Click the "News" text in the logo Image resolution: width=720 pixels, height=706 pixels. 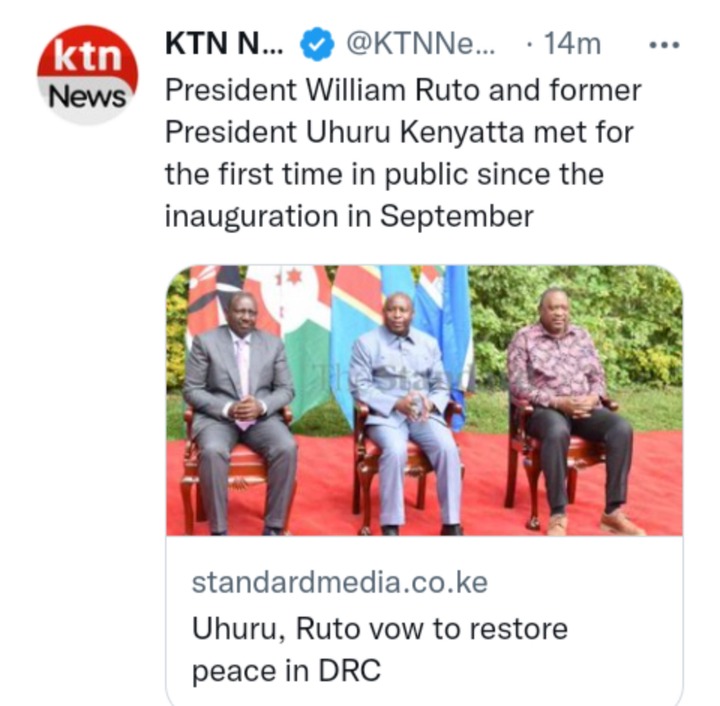pos(87,97)
